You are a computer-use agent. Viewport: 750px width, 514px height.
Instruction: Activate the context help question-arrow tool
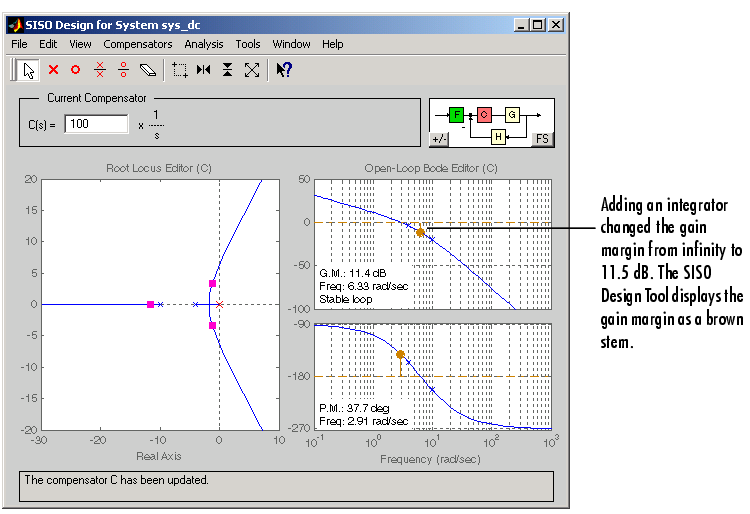(284, 70)
